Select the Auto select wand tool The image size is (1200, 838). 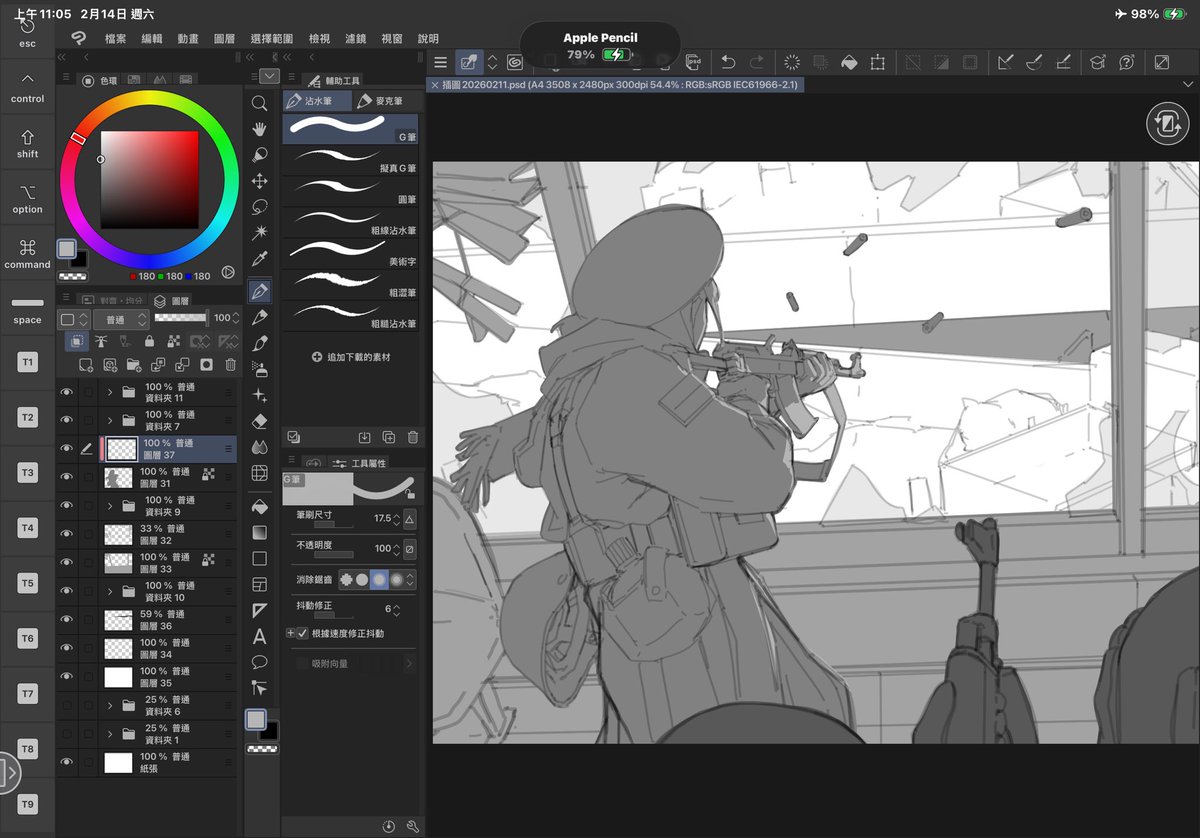coord(259,233)
